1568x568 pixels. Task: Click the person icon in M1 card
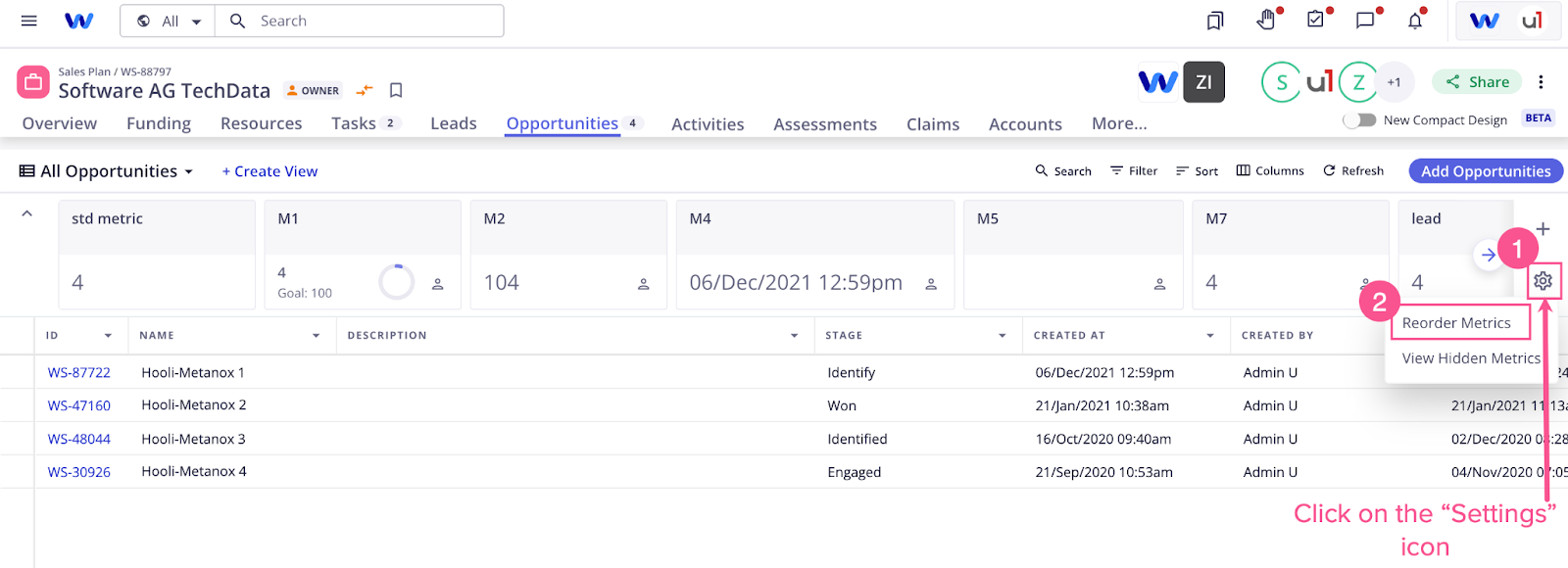pos(438,284)
